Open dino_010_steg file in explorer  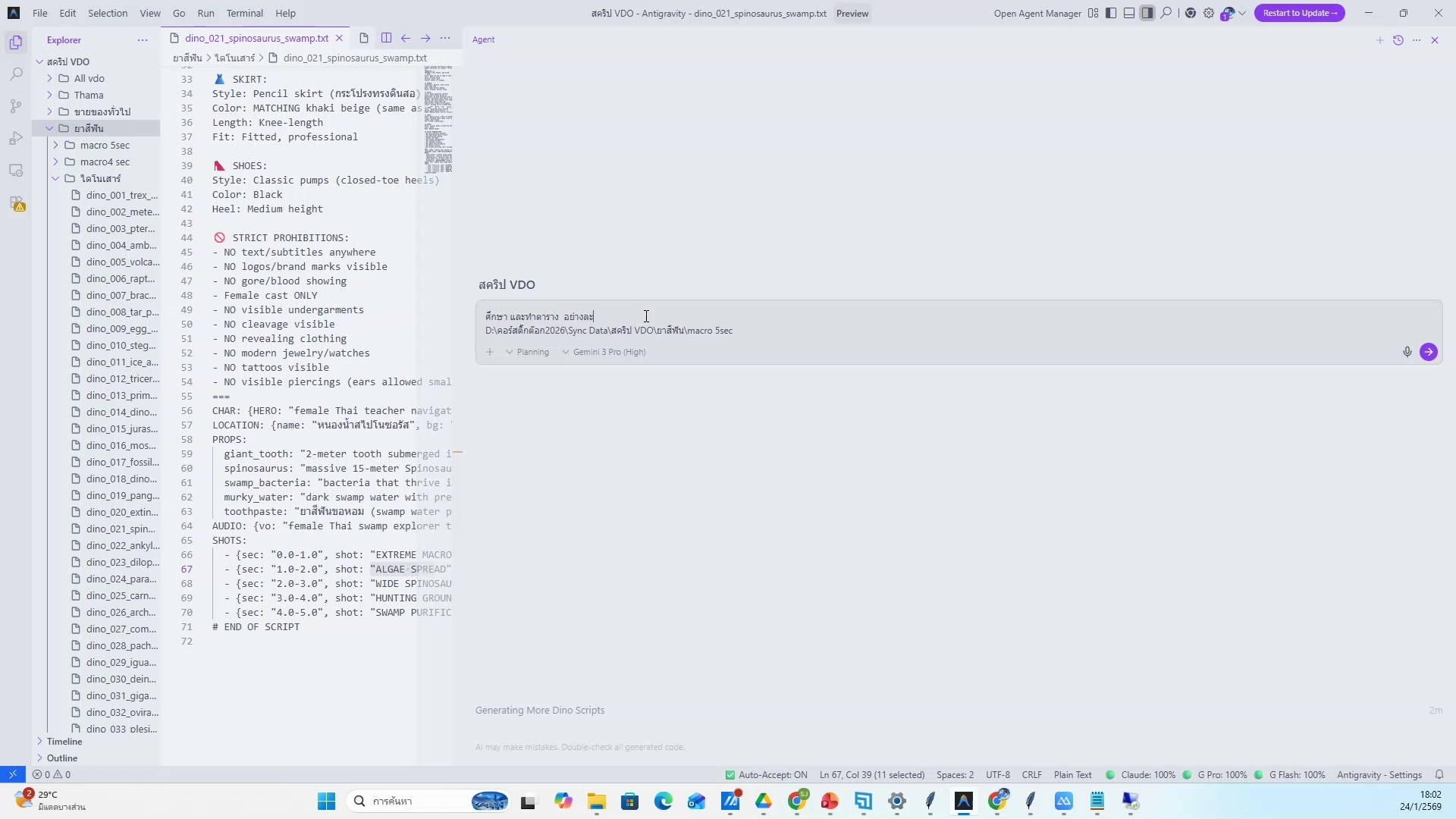click(121, 345)
